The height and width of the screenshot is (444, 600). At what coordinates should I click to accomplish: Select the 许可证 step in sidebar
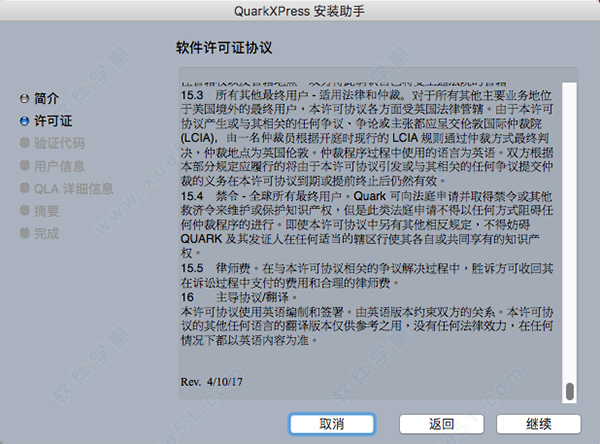click(x=53, y=121)
